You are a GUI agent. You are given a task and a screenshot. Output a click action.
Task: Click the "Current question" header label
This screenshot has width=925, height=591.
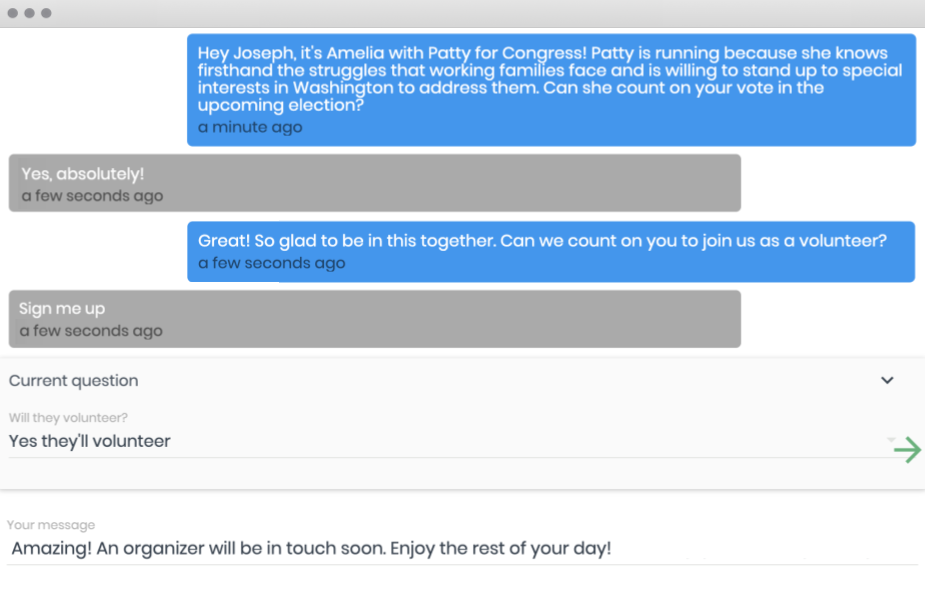click(x=74, y=381)
